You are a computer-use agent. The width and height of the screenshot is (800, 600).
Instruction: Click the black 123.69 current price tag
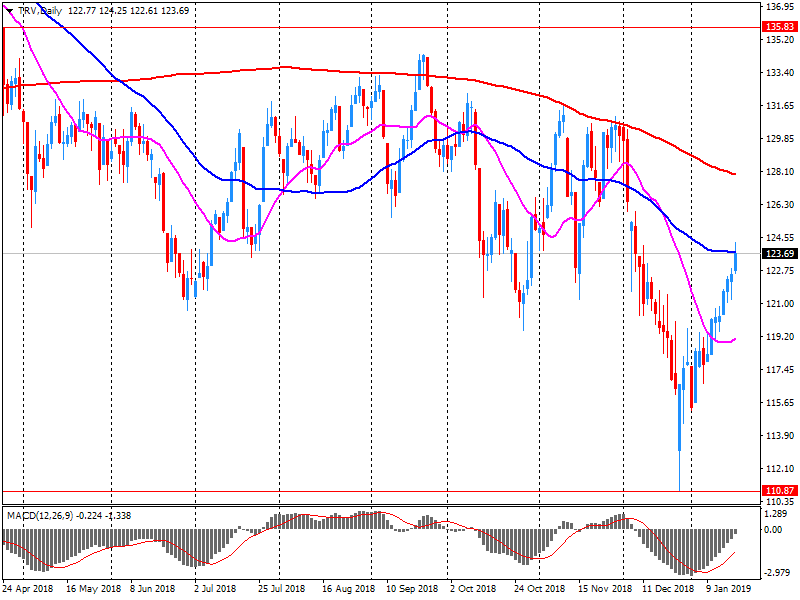pos(780,254)
